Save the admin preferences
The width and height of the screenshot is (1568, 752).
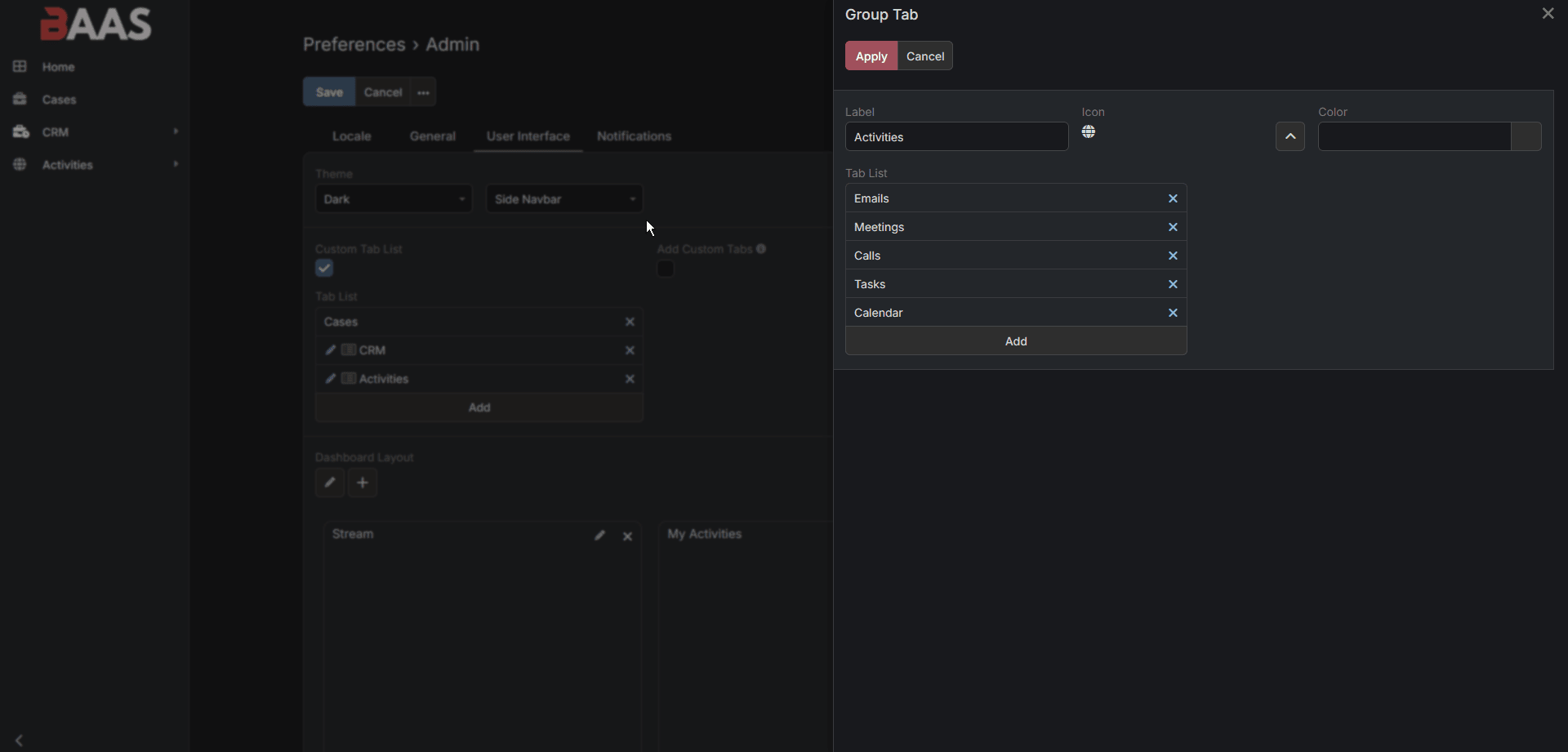(x=329, y=91)
